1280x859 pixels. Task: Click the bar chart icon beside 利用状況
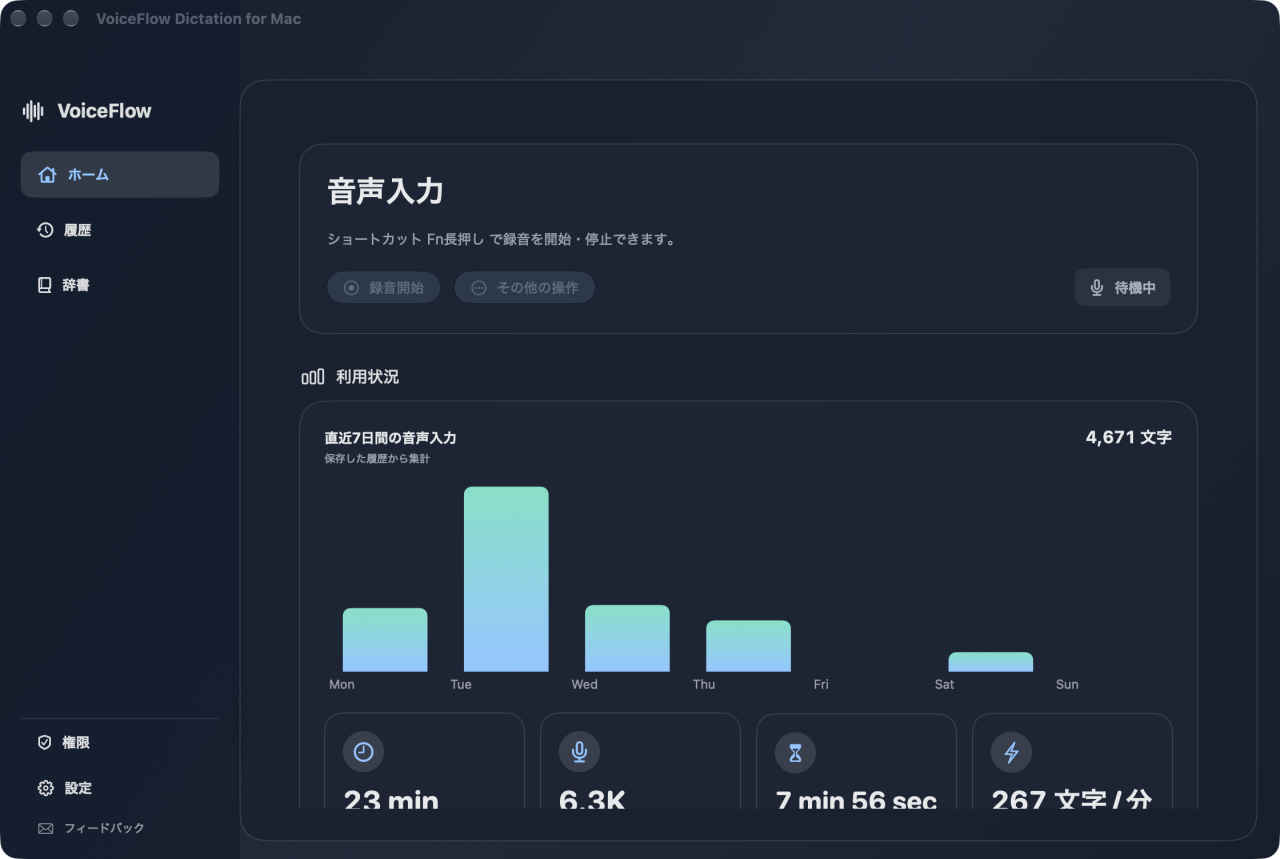pyautogui.click(x=313, y=377)
